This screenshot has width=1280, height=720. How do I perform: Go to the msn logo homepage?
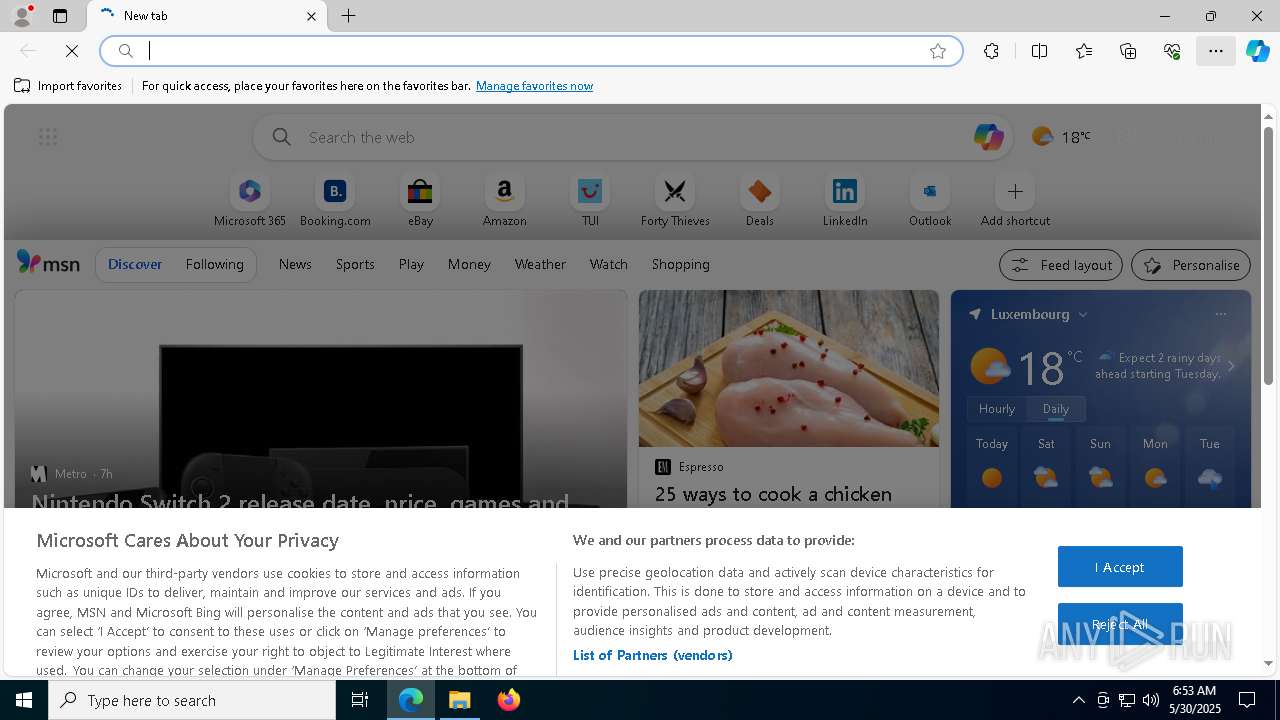[48, 263]
